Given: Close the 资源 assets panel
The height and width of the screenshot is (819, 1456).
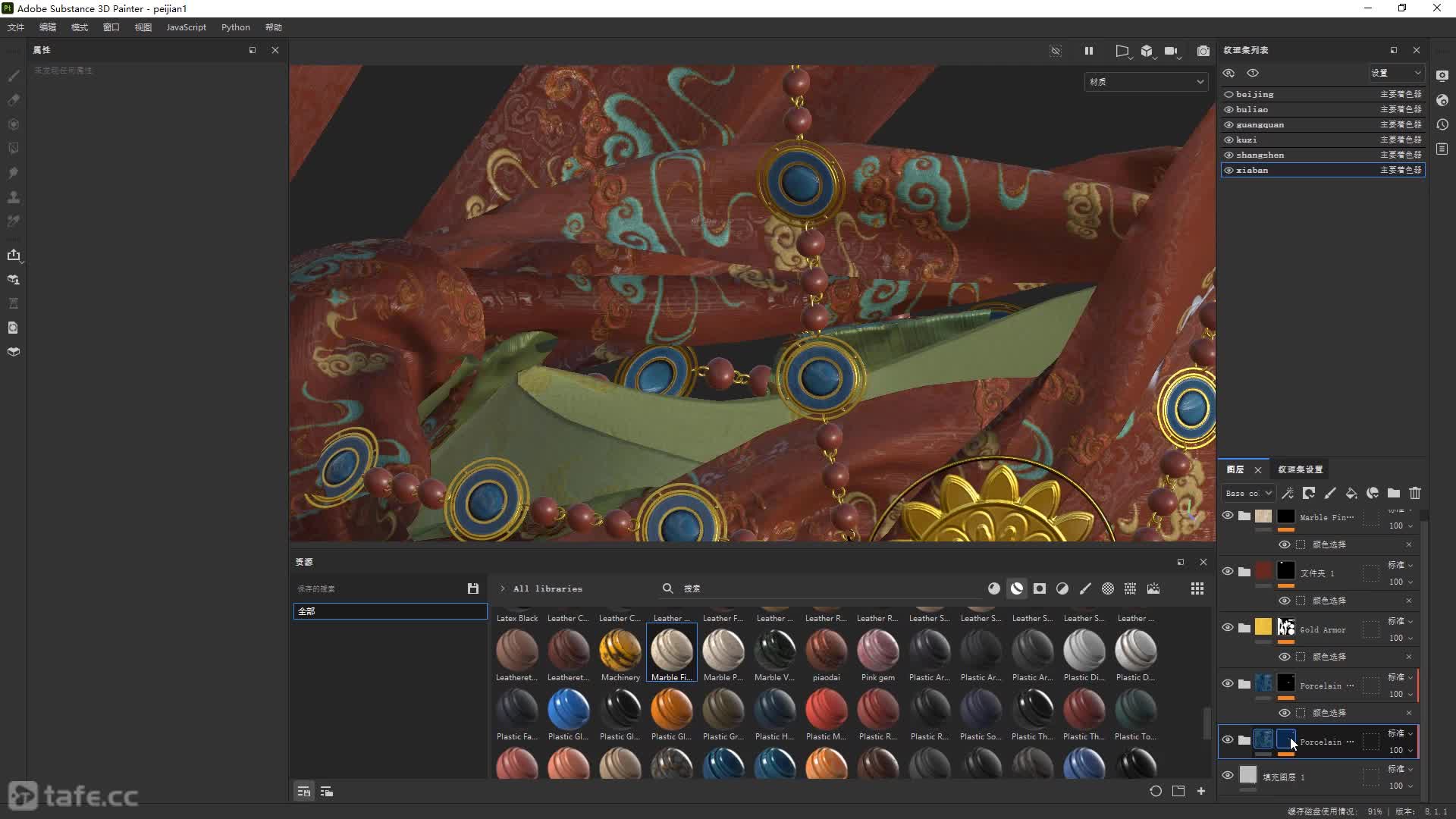Looking at the screenshot, I should (x=1203, y=562).
